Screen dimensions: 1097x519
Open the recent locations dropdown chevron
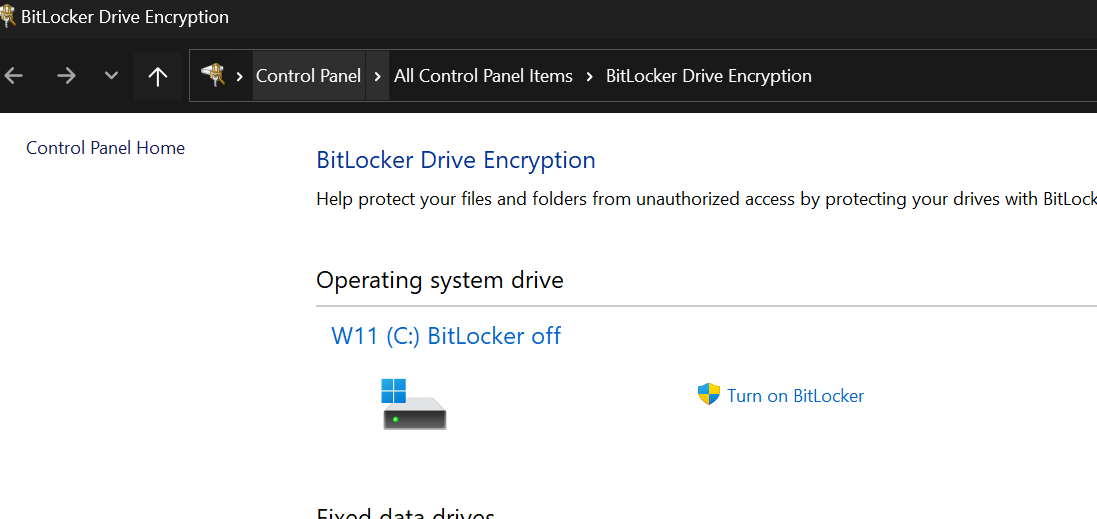(x=111, y=76)
